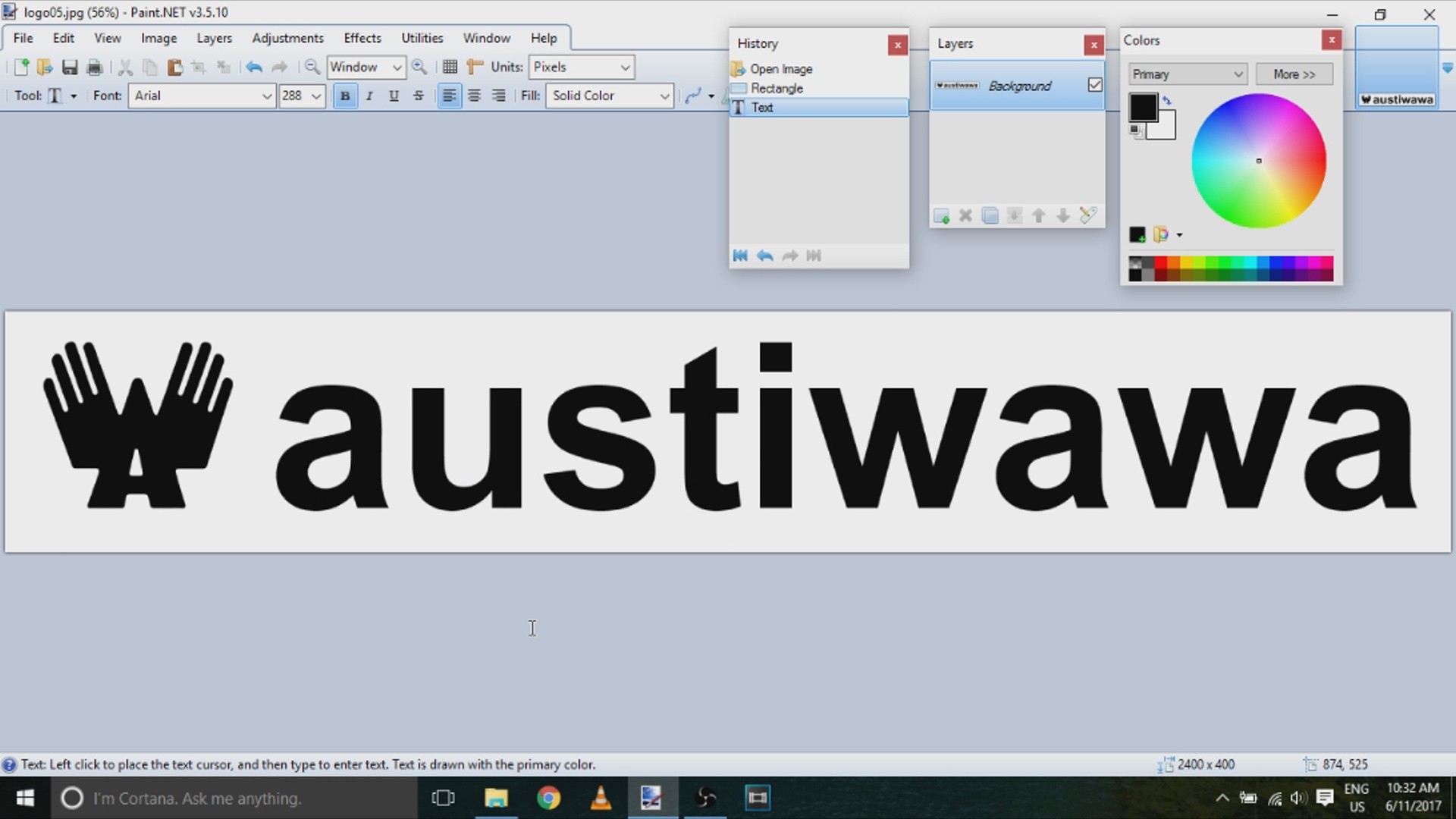Click the Save icon in toolbar
Viewport: 1456px width, 819px height.
tap(70, 67)
